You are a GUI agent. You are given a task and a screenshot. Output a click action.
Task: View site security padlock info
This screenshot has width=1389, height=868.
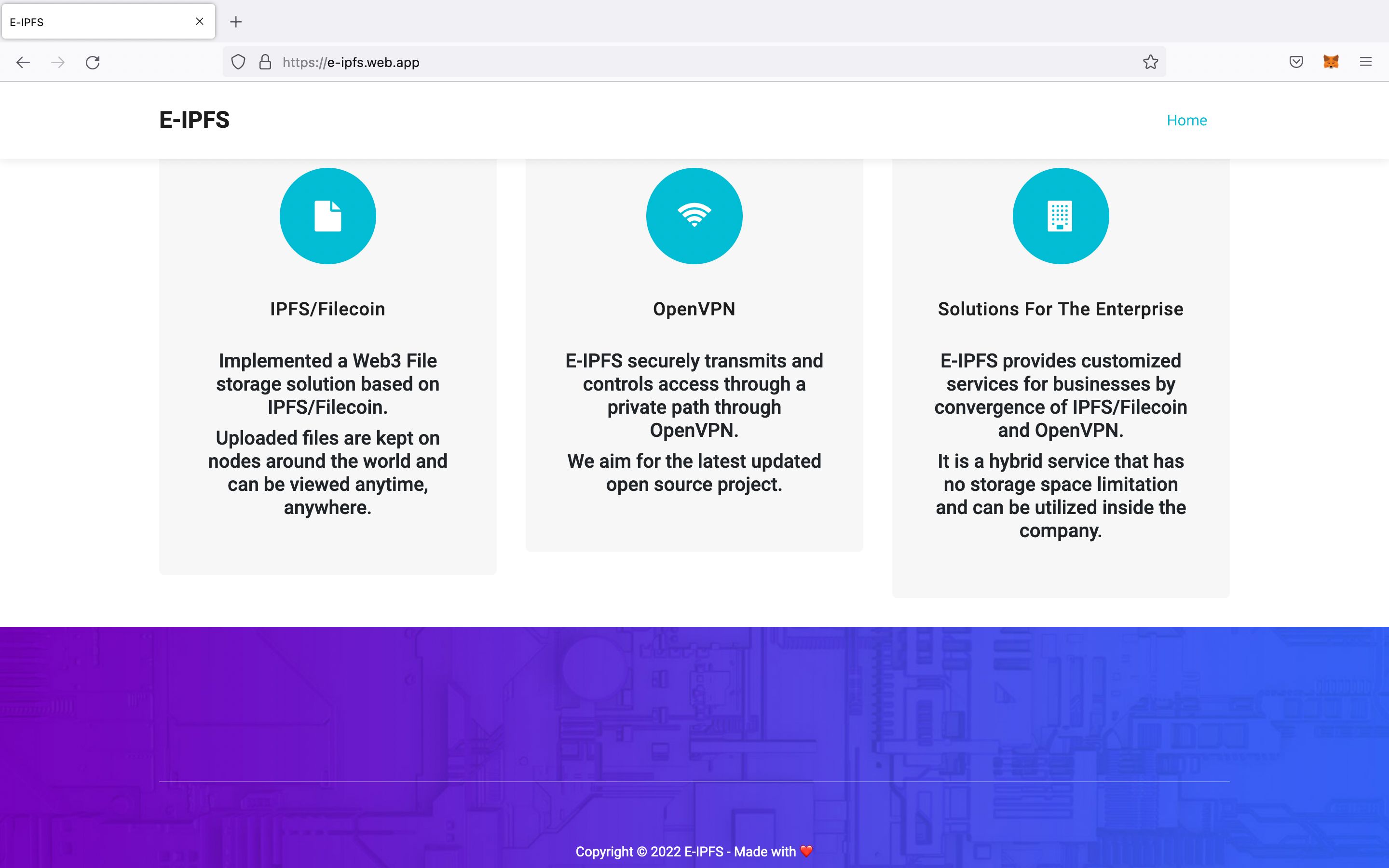click(x=265, y=62)
